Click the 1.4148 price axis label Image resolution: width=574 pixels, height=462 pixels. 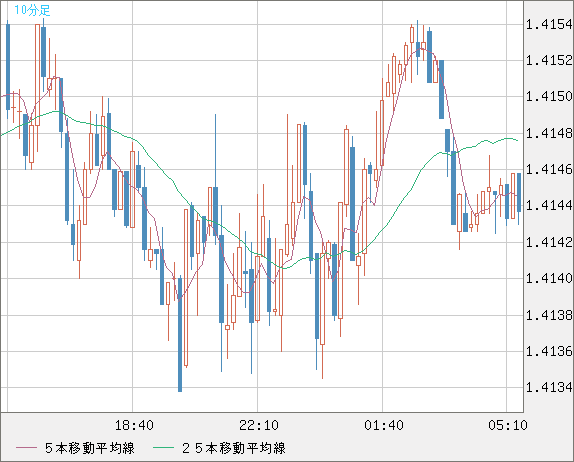point(549,133)
